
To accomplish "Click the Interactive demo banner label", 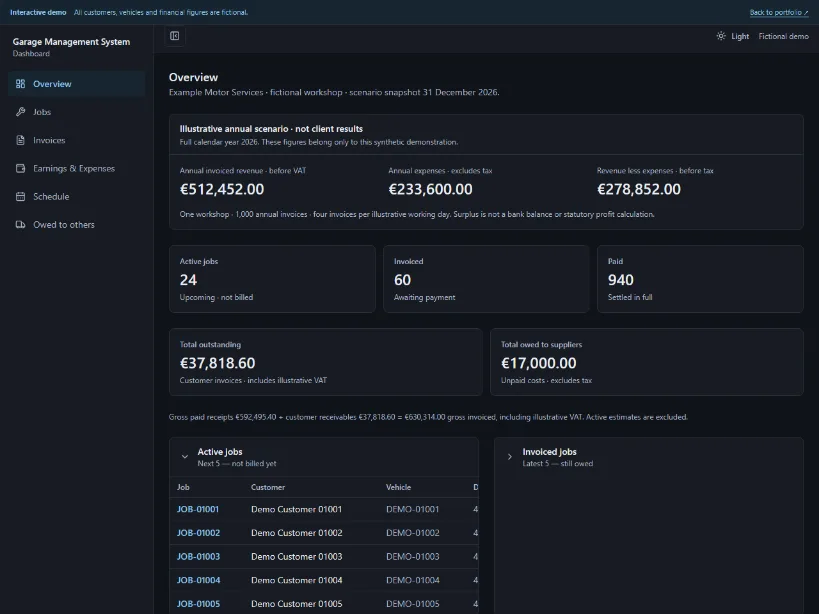I will point(38,12).
